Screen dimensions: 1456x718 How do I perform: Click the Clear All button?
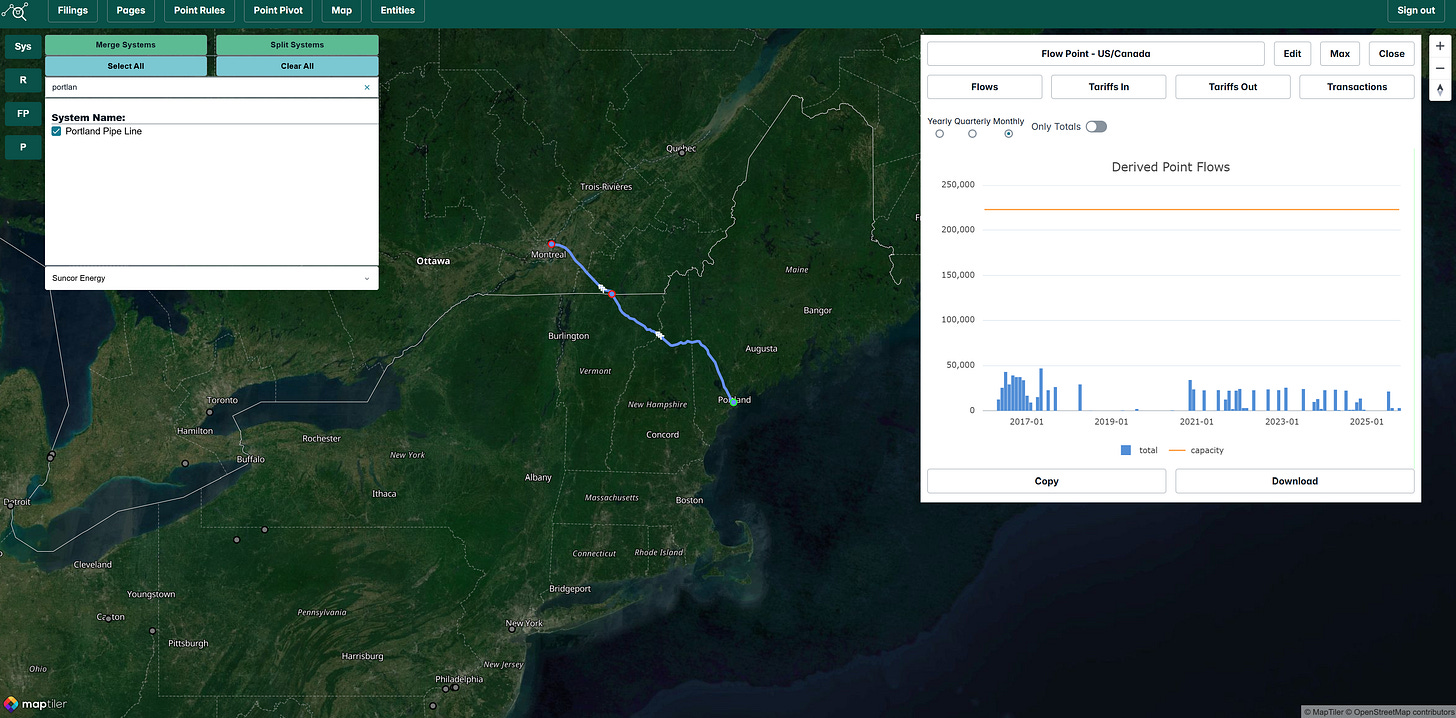297,66
